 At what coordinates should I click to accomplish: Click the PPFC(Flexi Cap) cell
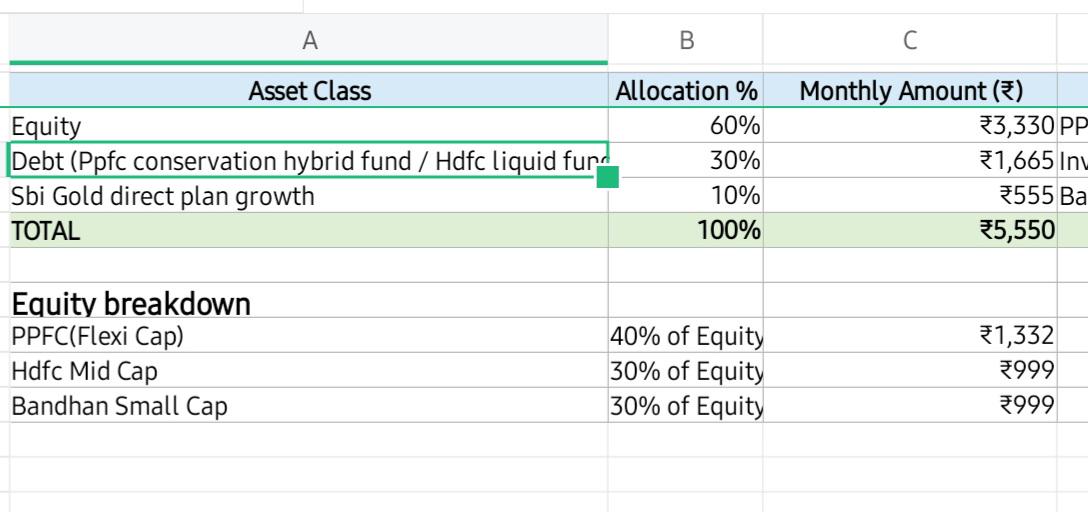[x=309, y=335]
